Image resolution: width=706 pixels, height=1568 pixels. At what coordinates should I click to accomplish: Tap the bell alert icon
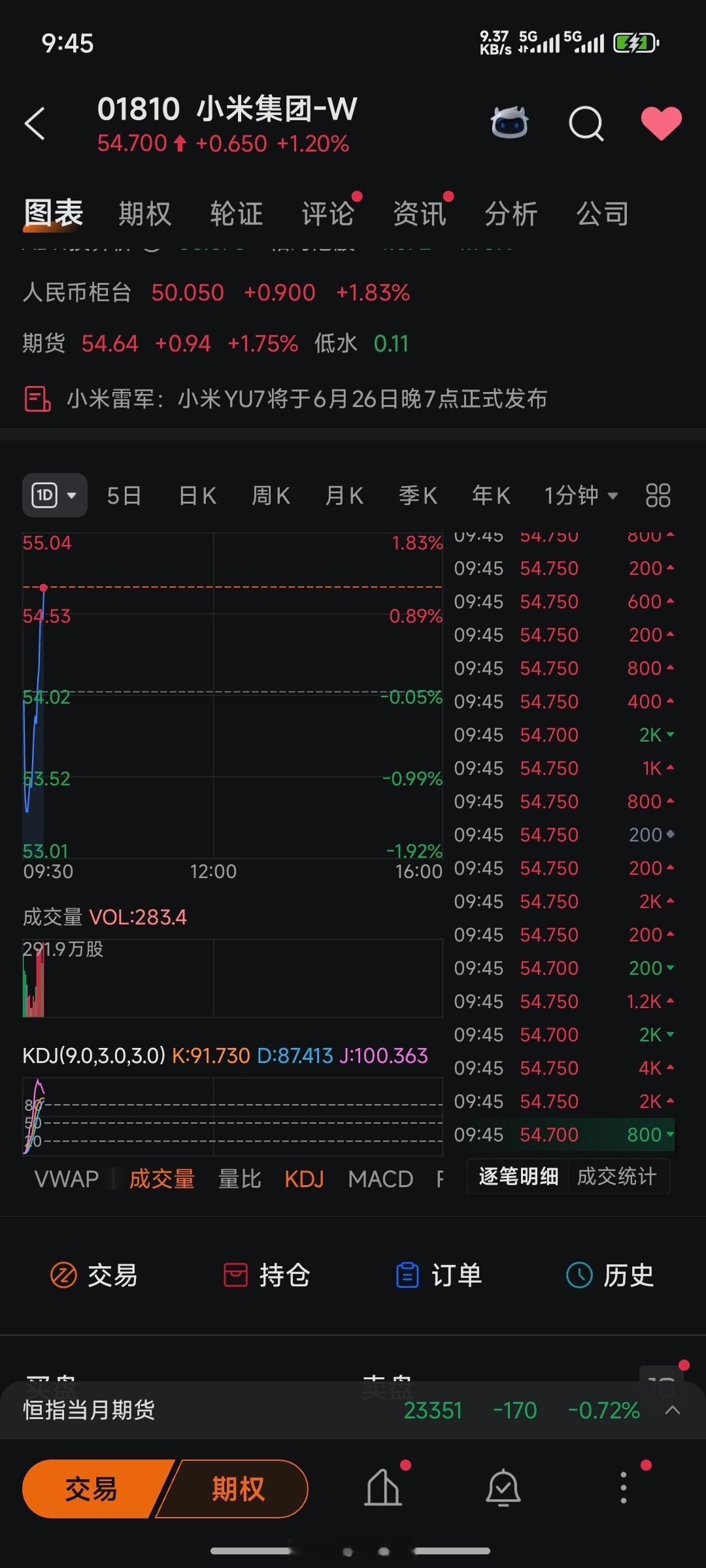point(503,1489)
